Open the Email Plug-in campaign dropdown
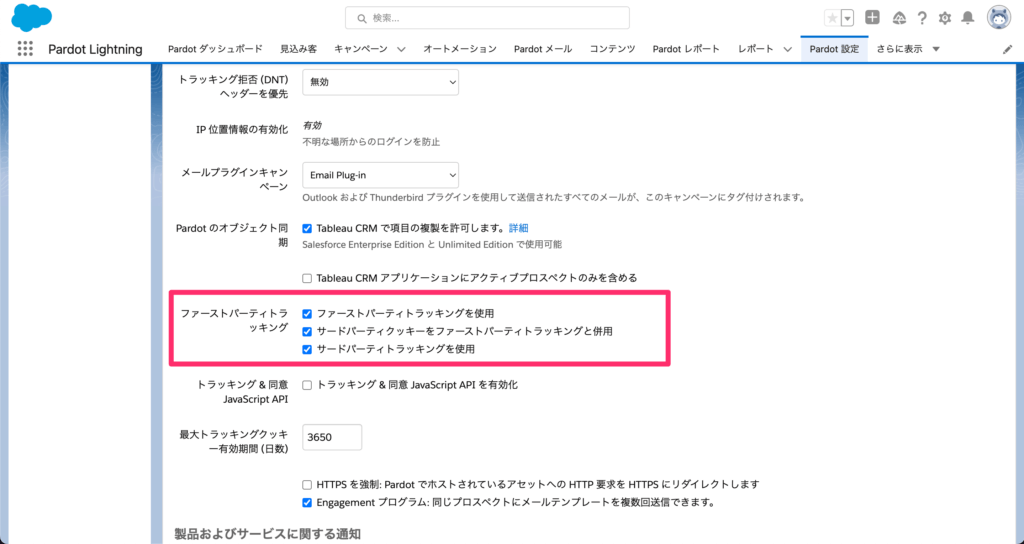The height and width of the screenshot is (544, 1024). pyautogui.click(x=380, y=175)
